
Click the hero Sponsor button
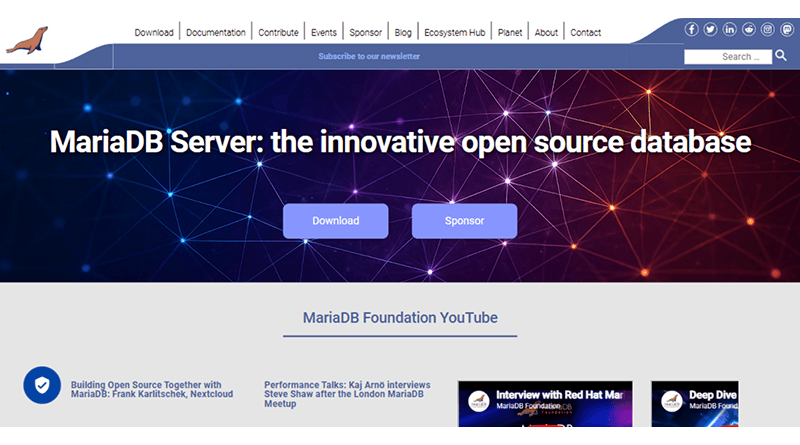click(x=464, y=221)
